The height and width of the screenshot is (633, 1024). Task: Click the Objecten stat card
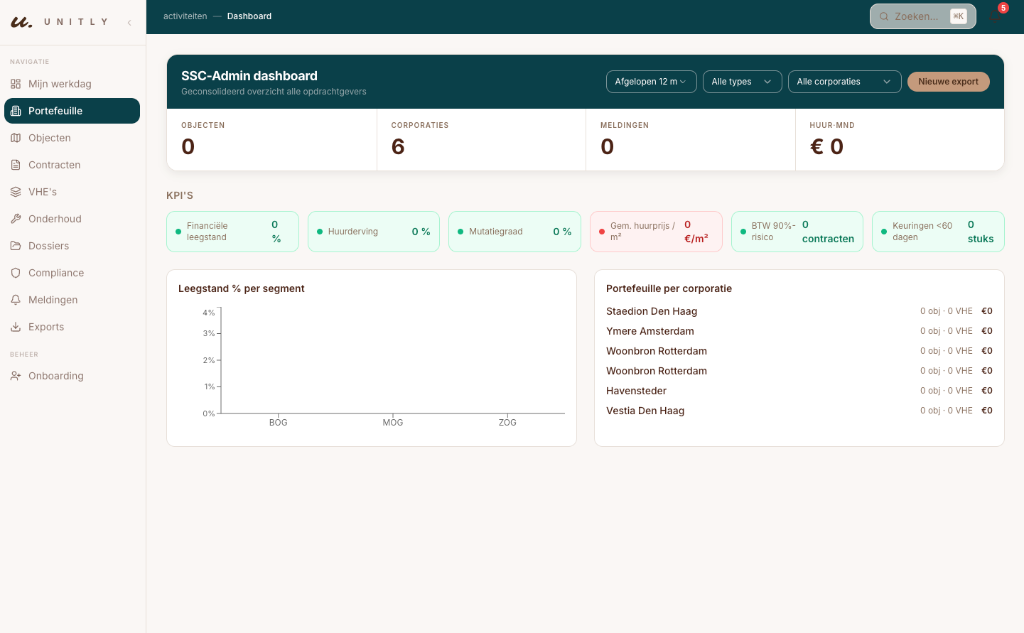272,140
